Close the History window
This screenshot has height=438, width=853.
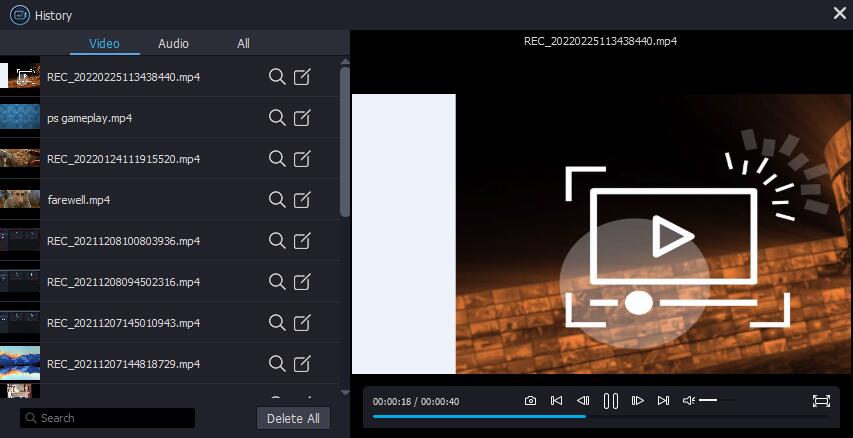(839, 14)
